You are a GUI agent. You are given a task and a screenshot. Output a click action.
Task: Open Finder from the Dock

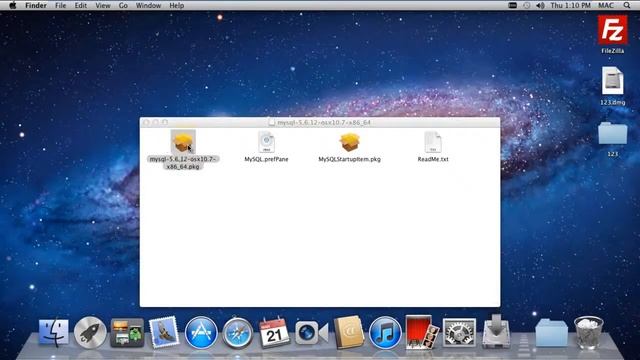pos(53,333)
